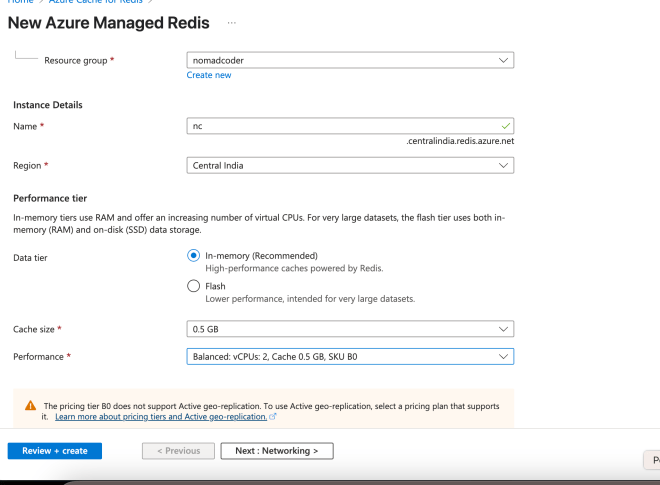Select the Flash data tier option

pos(193,286)
